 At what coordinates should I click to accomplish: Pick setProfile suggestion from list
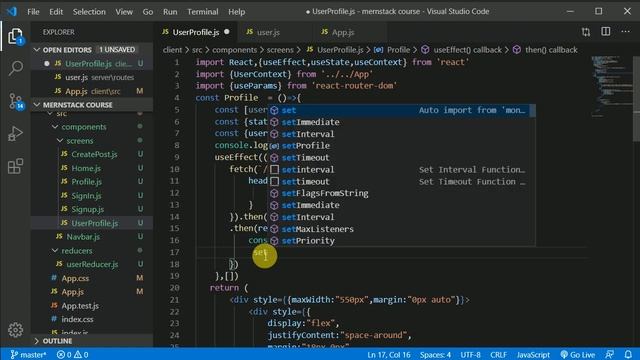click(401, 146)
